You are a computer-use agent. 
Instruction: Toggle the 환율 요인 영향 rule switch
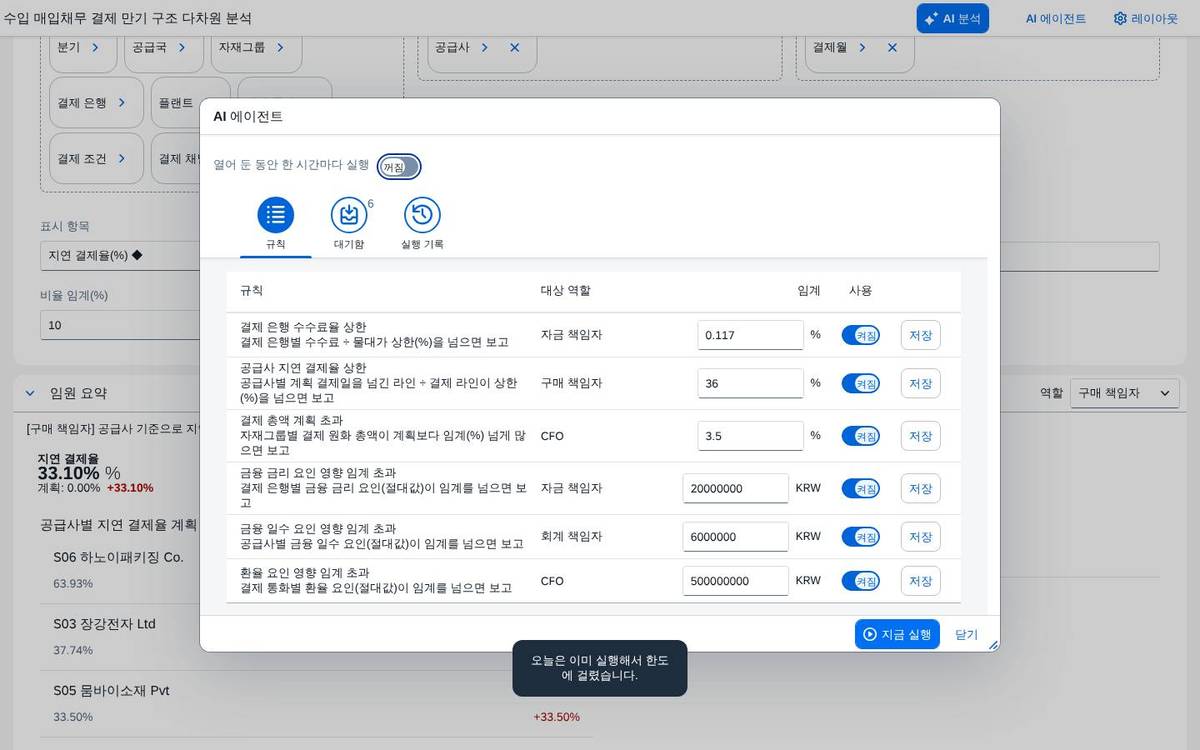click(861, 580)
